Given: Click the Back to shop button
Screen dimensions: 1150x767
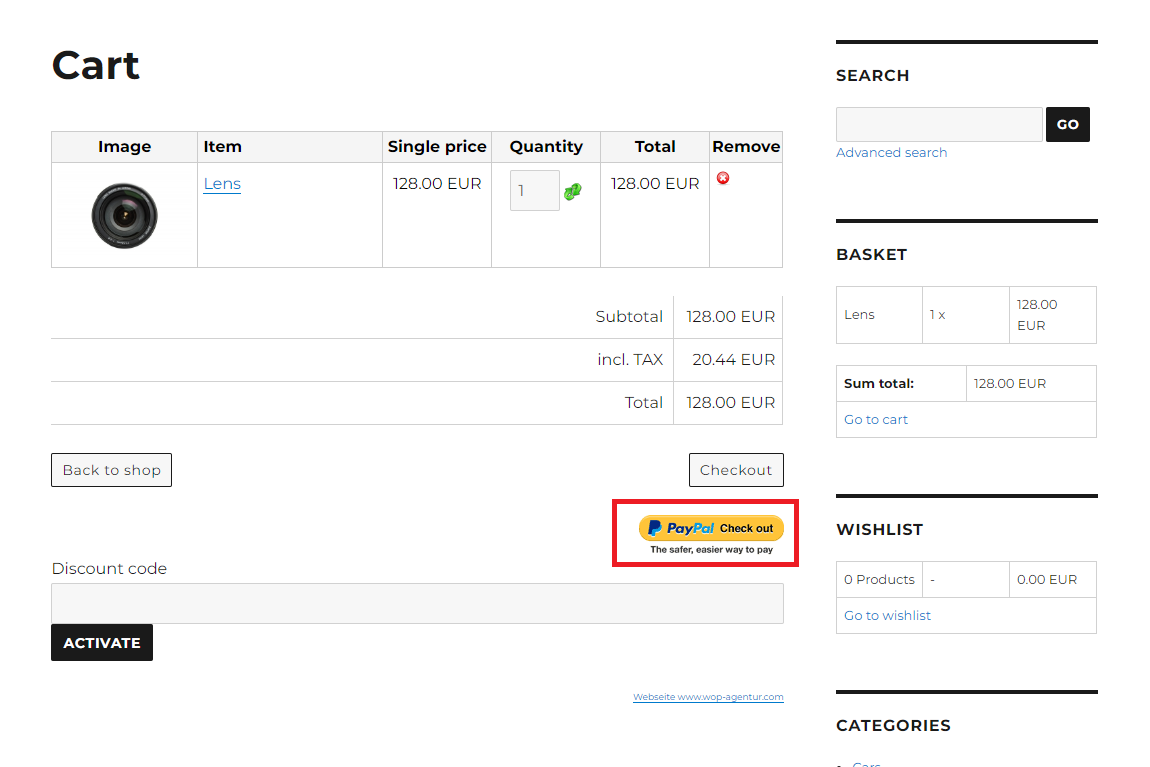Looking at the screenshot, I should (x=111, y=470).
